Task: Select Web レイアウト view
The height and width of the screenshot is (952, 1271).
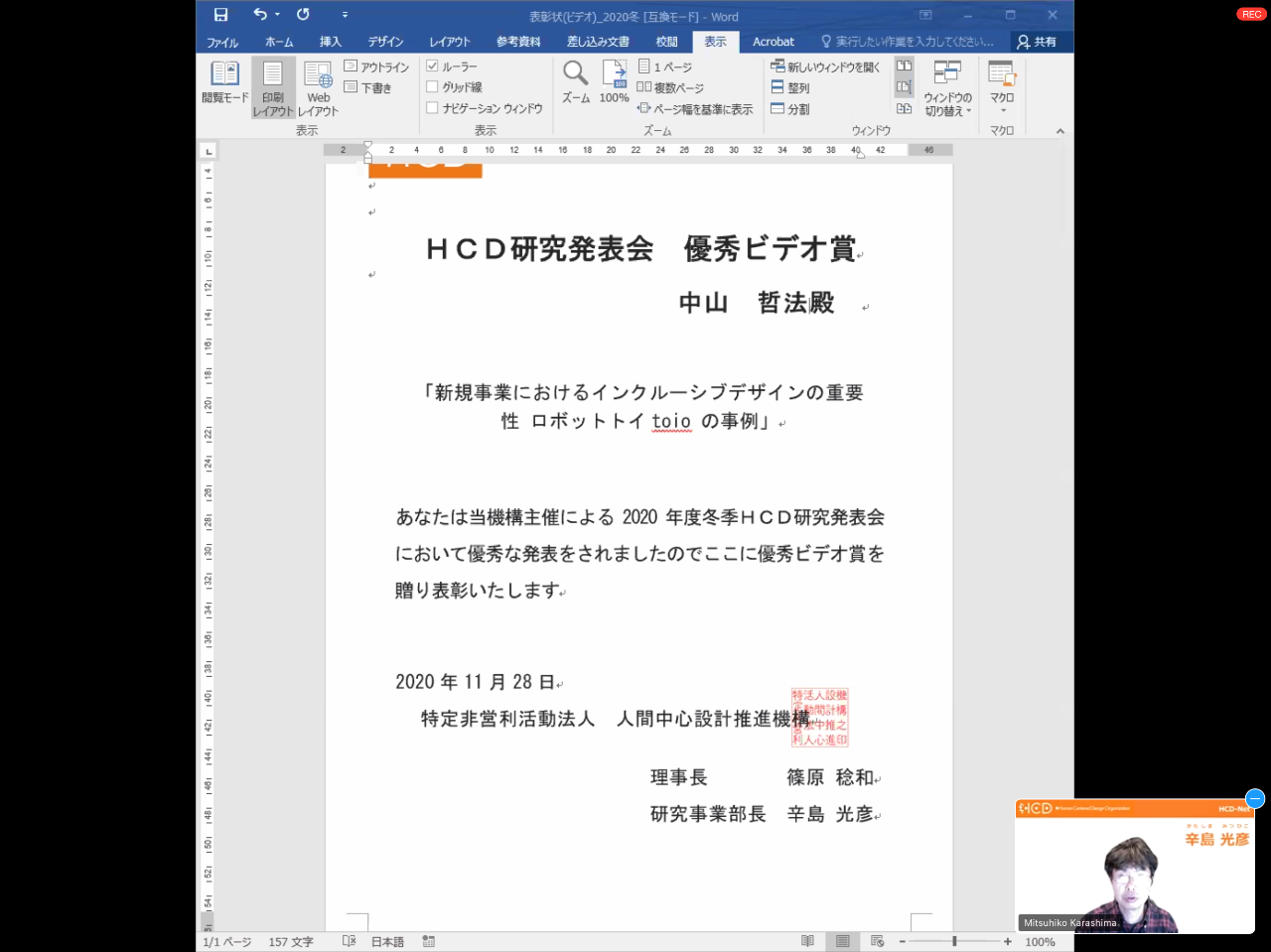Action: pos(318,87)
